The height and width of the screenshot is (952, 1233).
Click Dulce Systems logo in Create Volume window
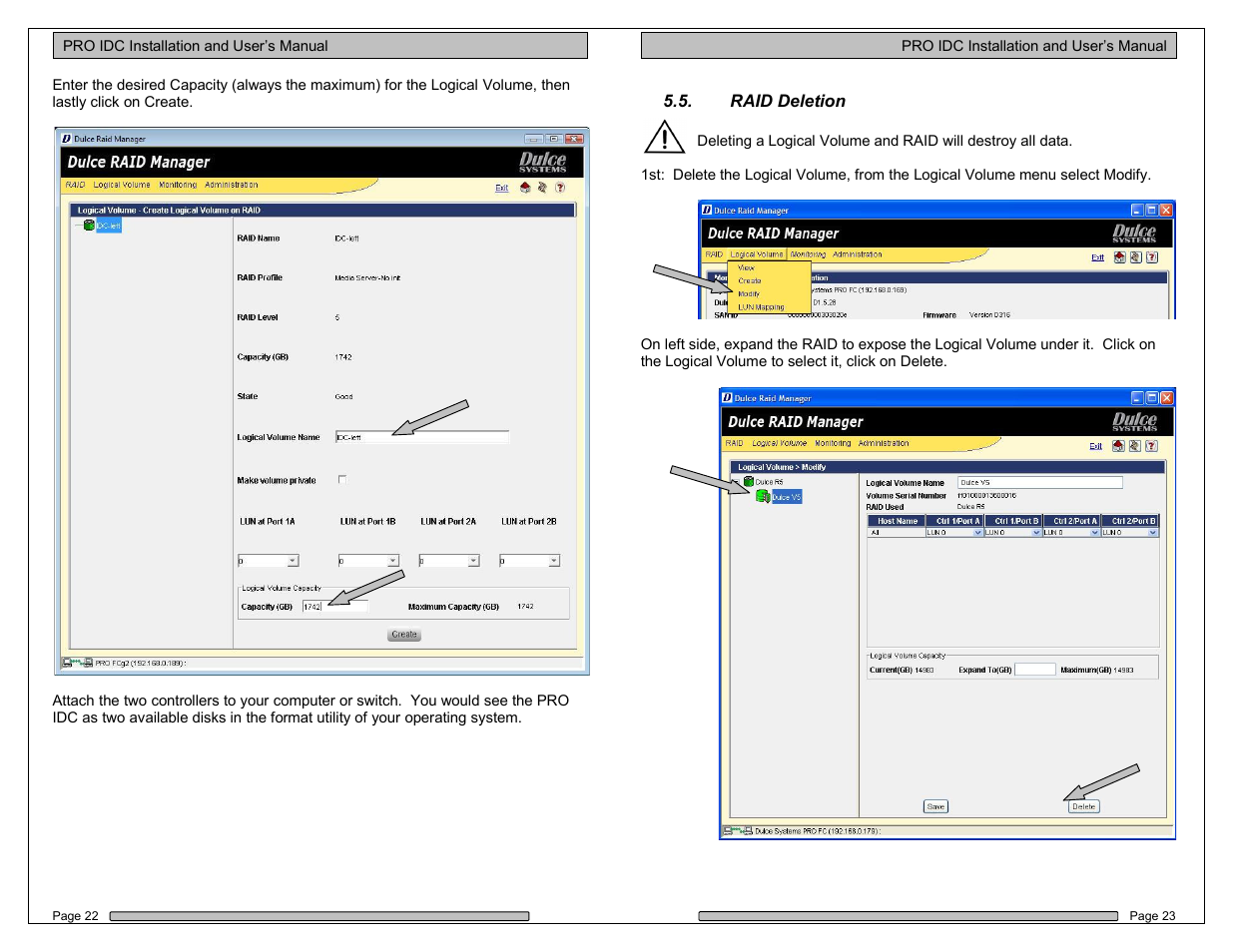point(542,162)
